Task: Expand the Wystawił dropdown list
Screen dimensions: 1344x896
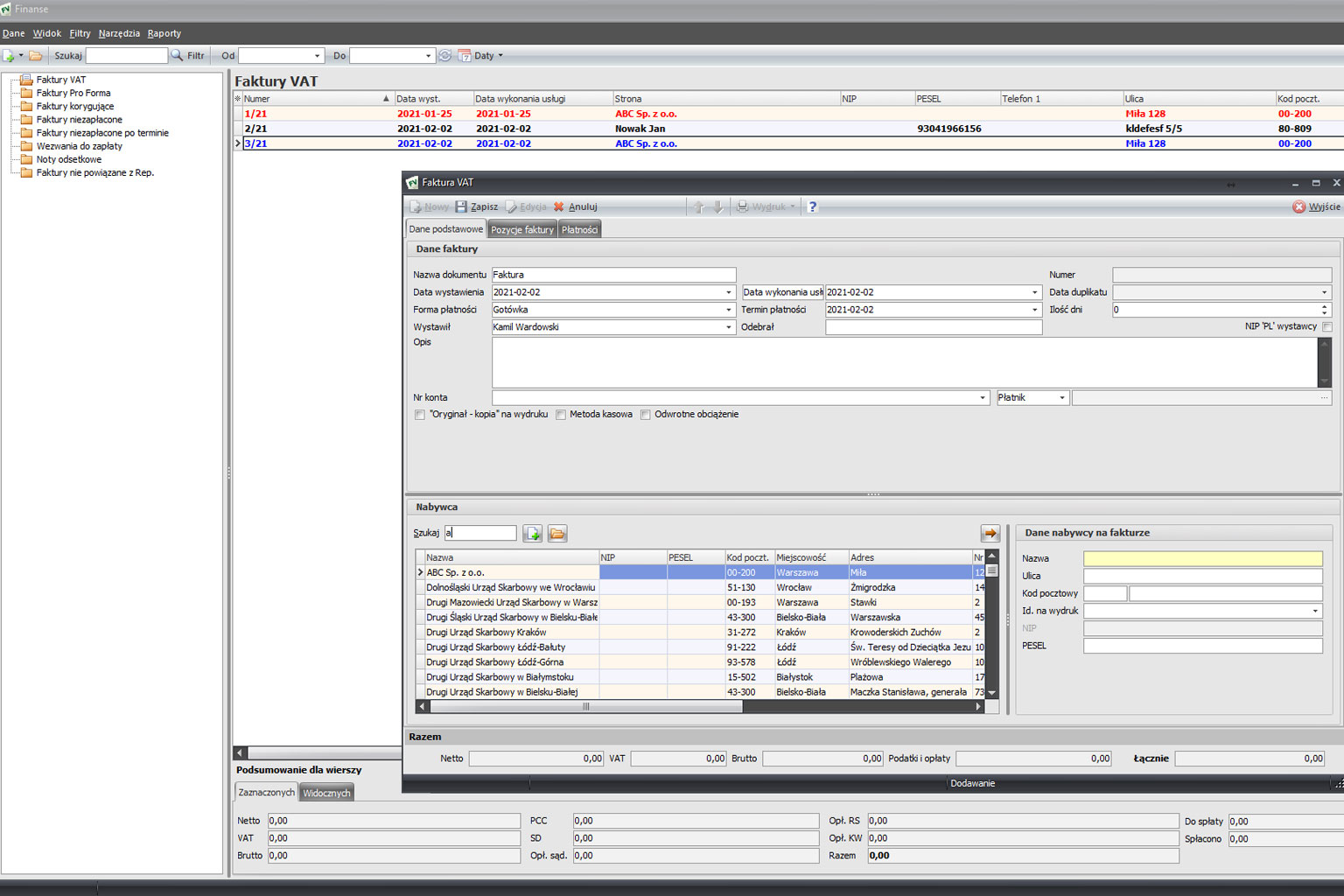Action: 728,327
